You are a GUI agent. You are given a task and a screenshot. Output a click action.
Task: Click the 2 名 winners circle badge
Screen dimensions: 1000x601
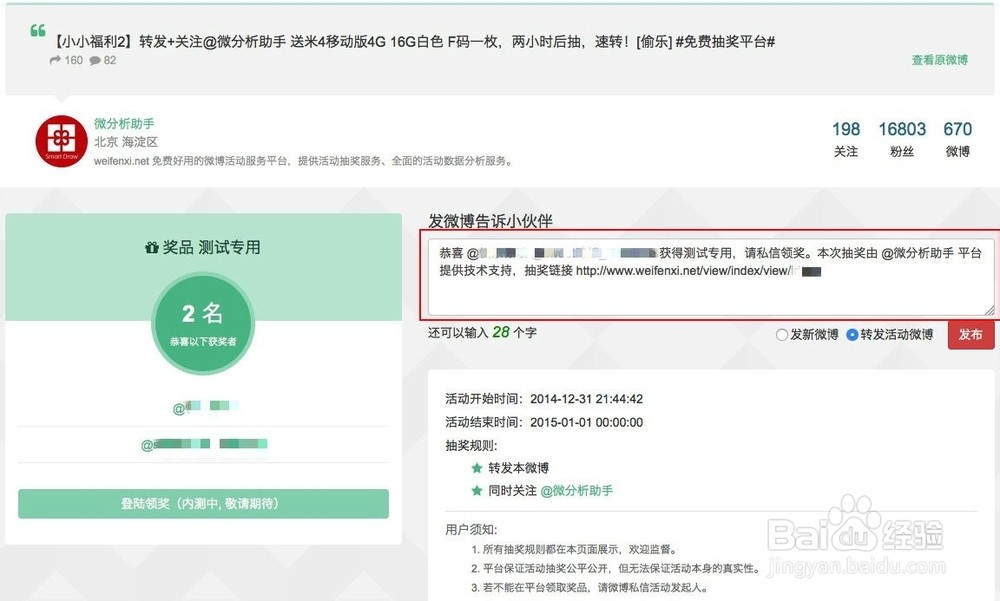tap(203, 324)
